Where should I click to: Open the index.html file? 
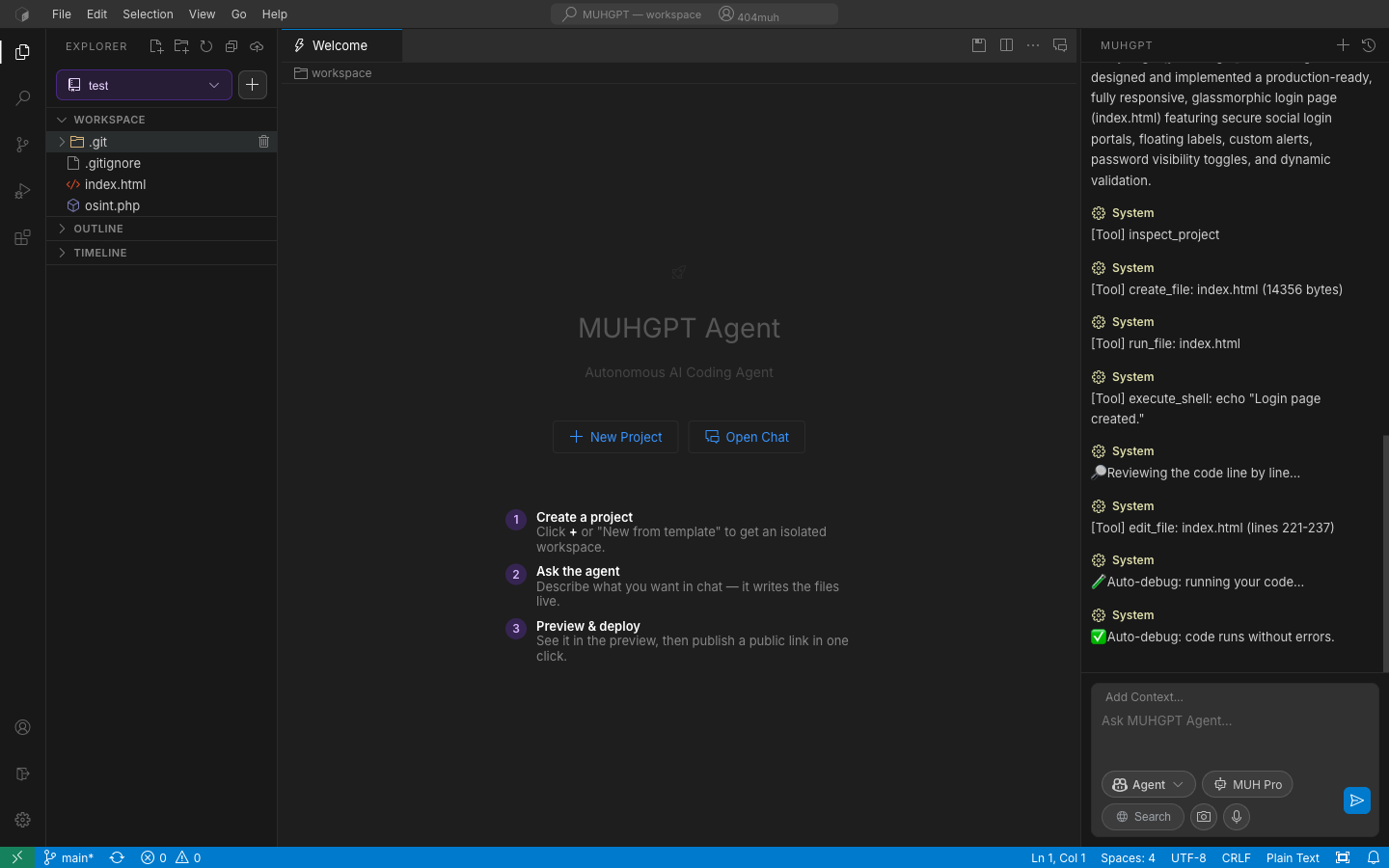point(161,184)
